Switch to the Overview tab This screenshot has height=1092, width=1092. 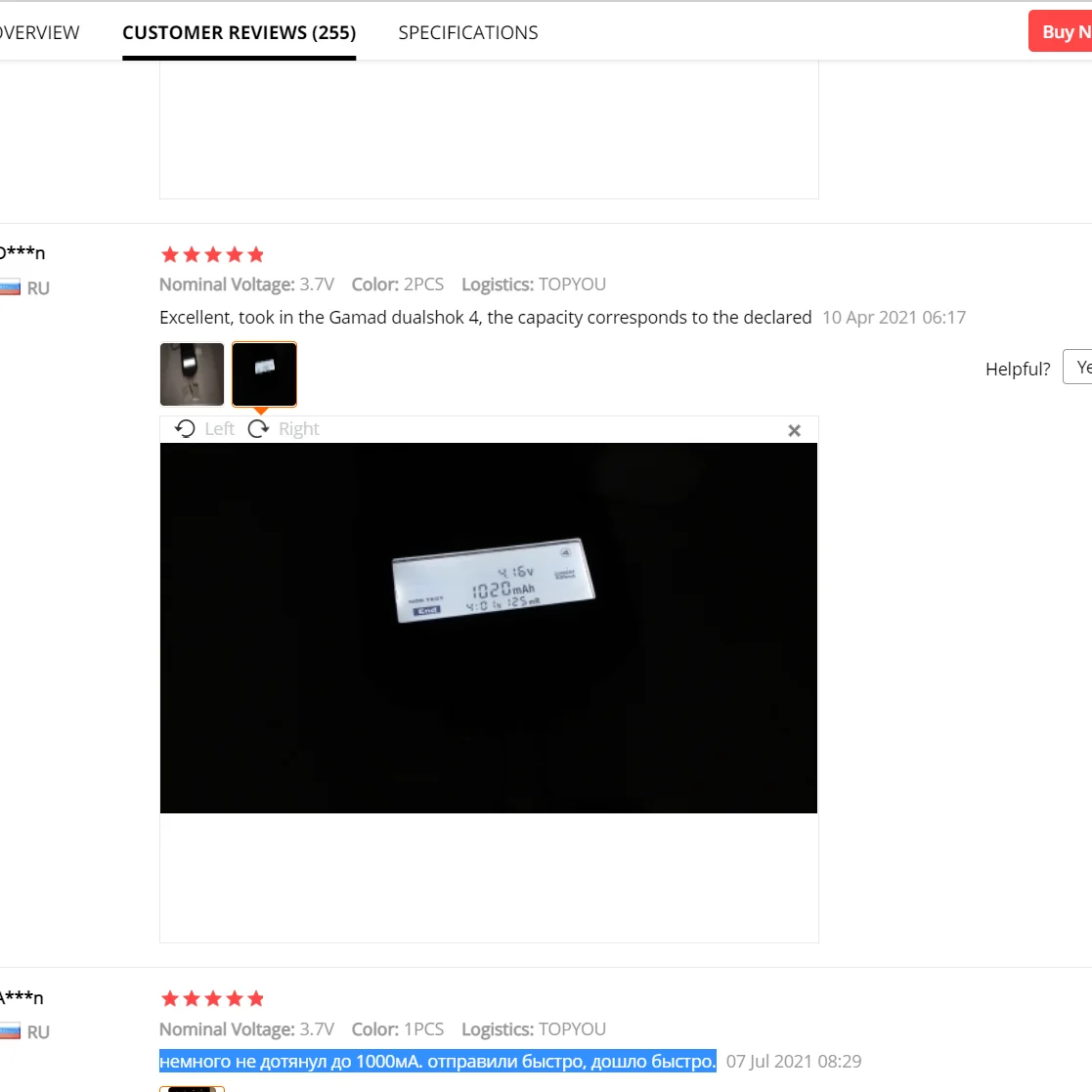pos(39,32)
